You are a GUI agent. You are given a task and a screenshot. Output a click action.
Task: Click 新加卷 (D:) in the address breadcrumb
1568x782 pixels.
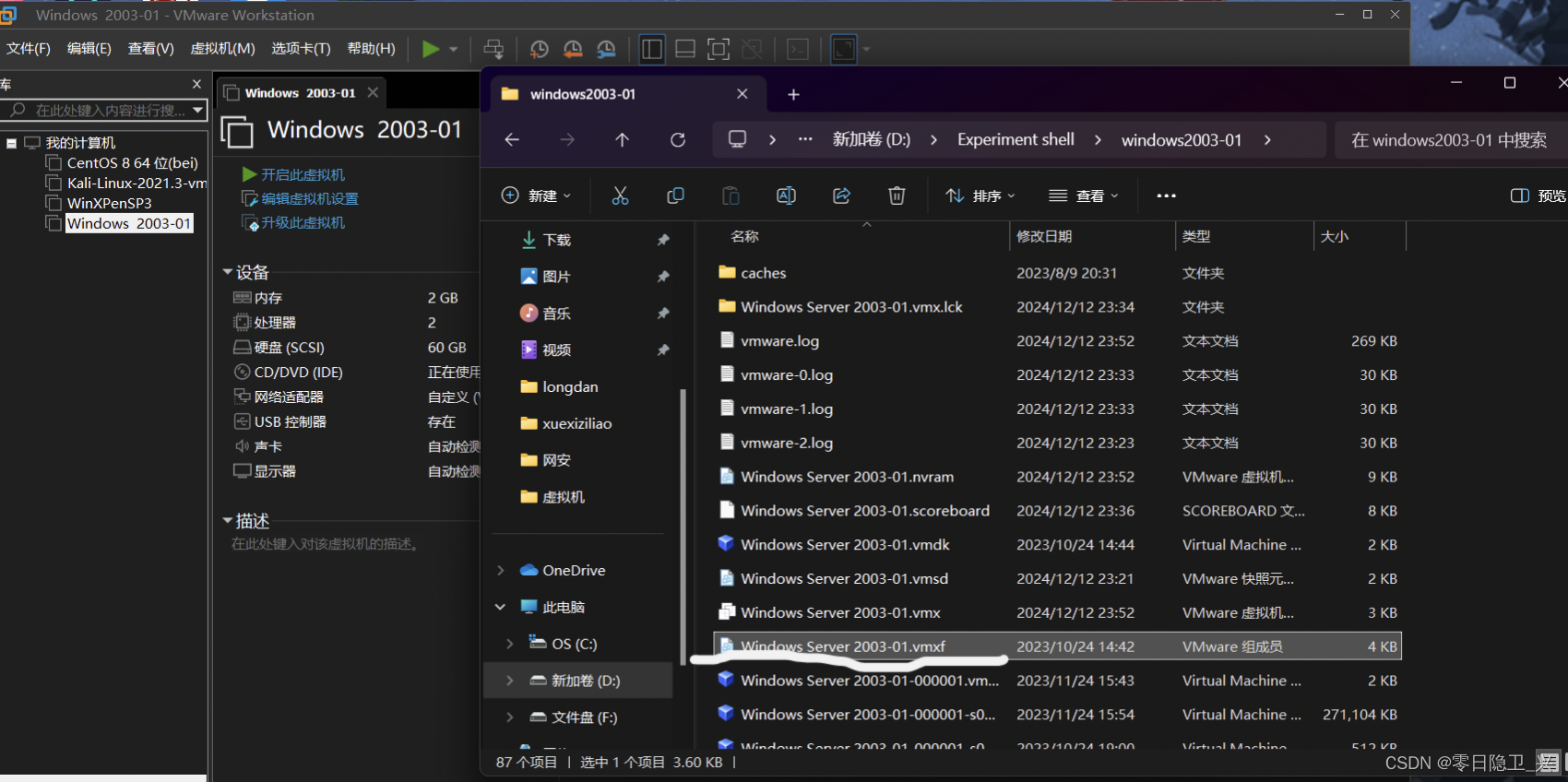872,140
